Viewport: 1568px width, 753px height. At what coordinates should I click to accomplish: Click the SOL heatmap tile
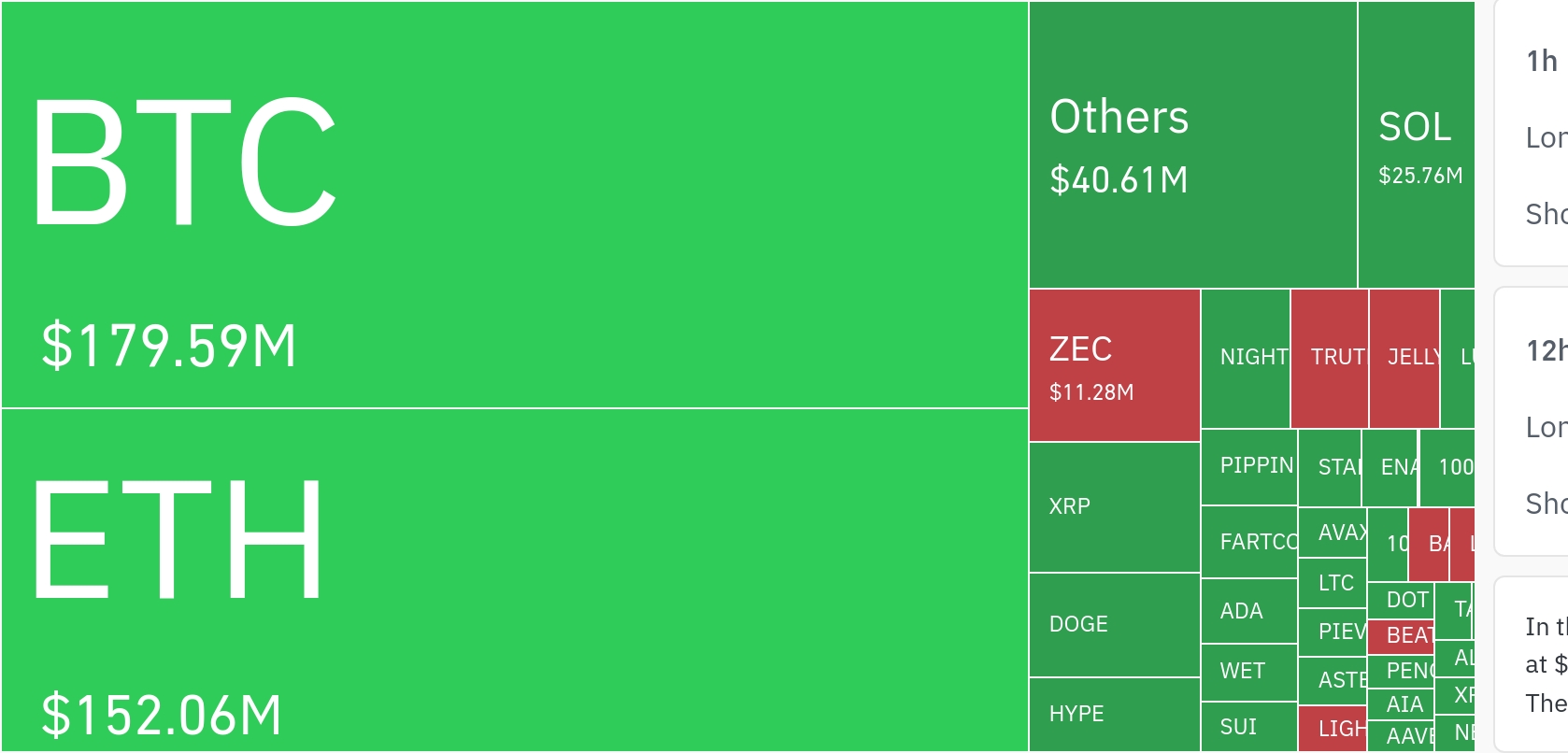click(x=1416, y=145)
